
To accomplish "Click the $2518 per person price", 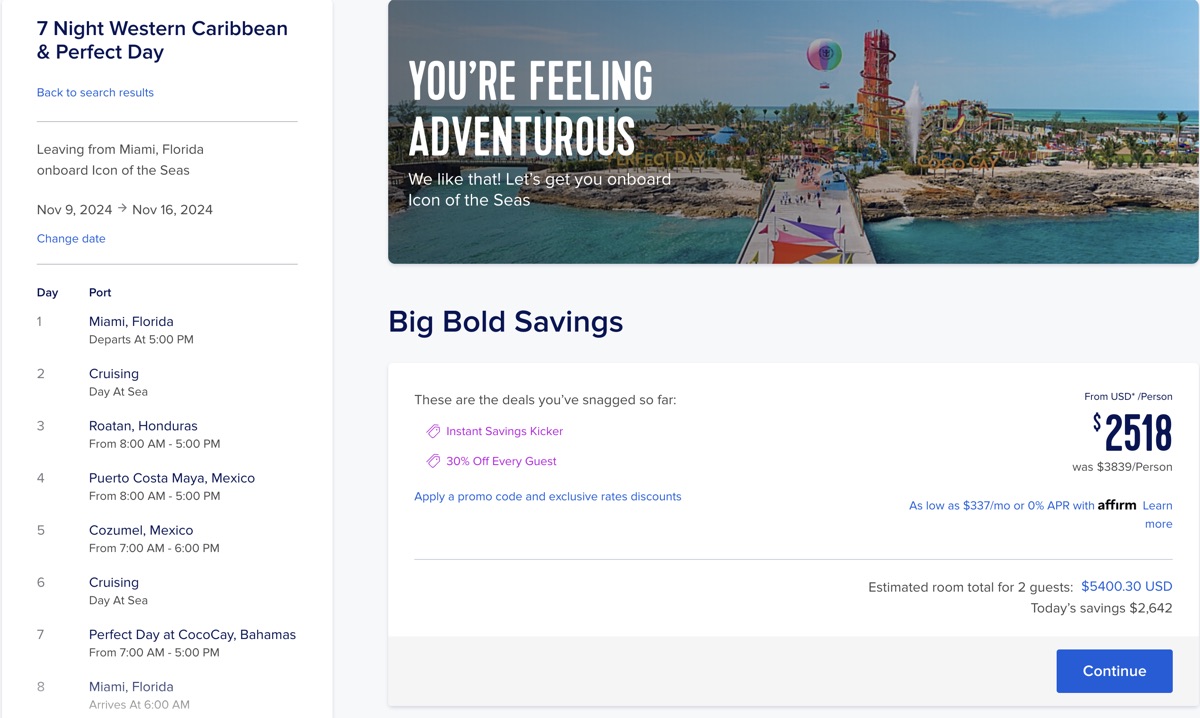I will coord(1133,433).
